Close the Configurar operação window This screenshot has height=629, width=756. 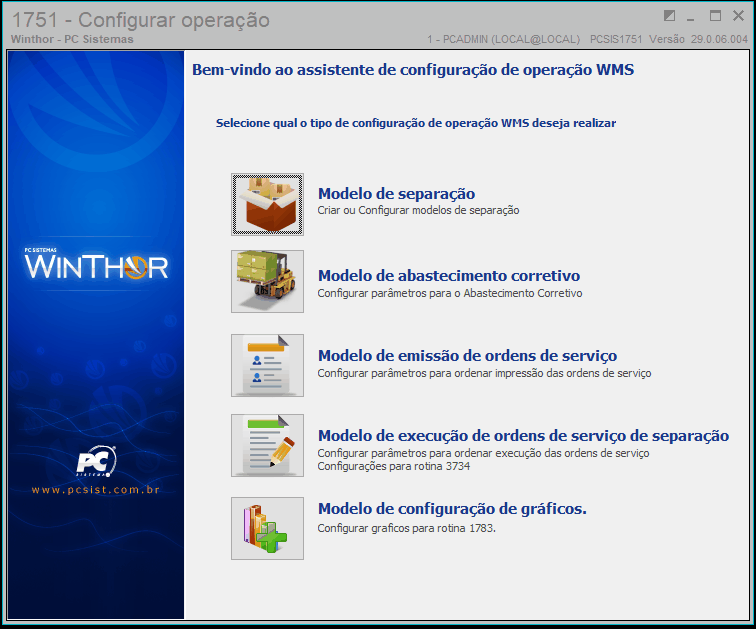pyautogui.click(x=738, y=16)
